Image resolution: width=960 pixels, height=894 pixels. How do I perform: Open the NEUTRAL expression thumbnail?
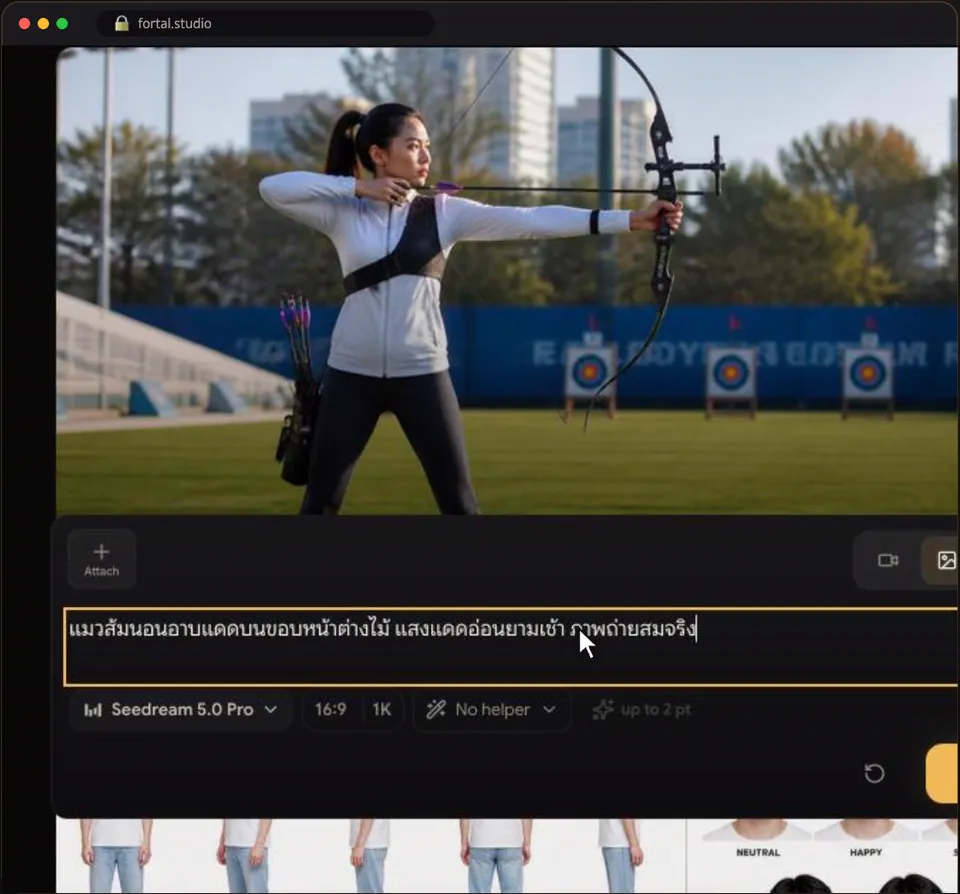pos(758,840)
